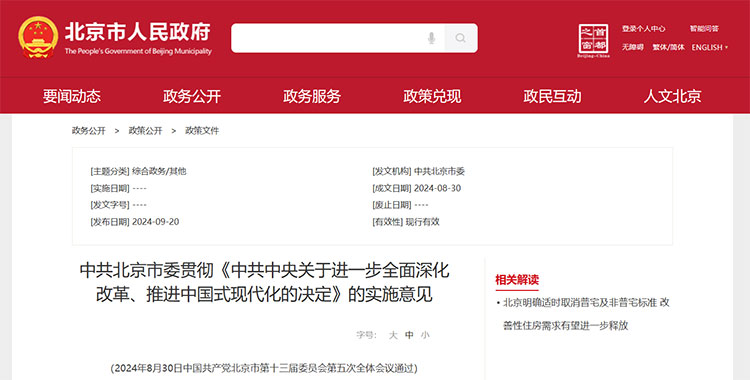Open the 政务公开 main menu

click(x=192, y=96)
